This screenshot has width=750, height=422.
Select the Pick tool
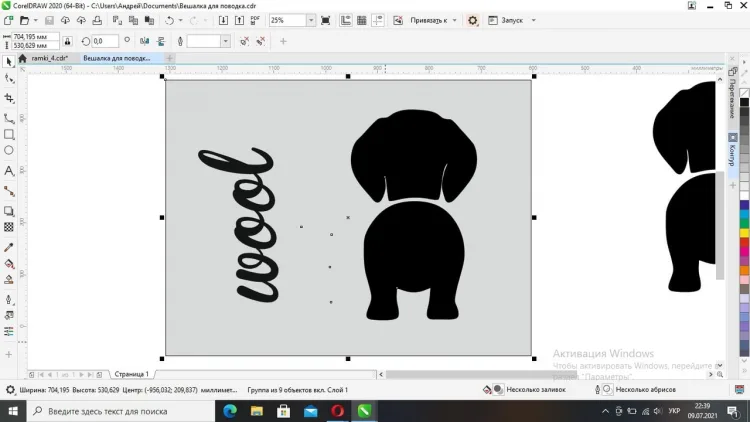9,62
